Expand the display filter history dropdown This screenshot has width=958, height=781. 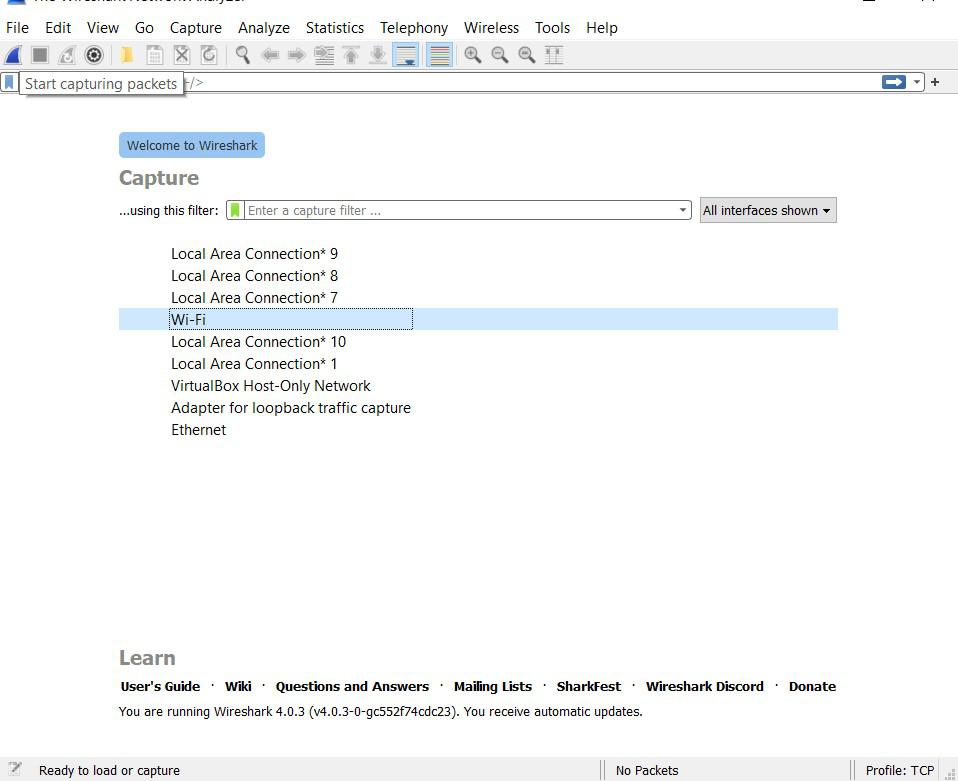coord(916,82)
